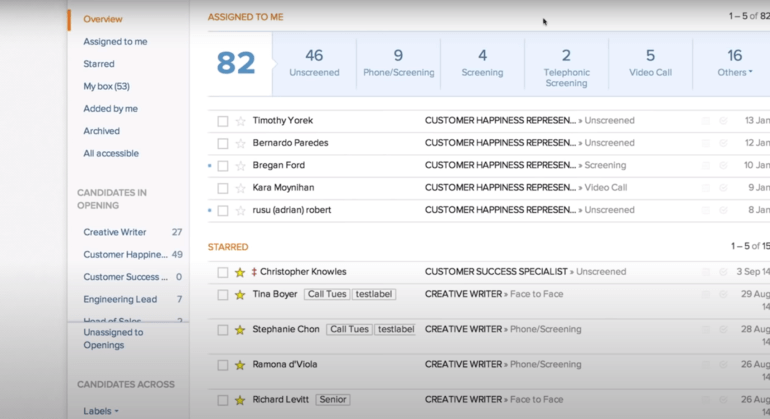This screenshot has height=419, width=770.
Task: Click task checkmark icon in Bregan Ford row
Action: pos(723,166)
